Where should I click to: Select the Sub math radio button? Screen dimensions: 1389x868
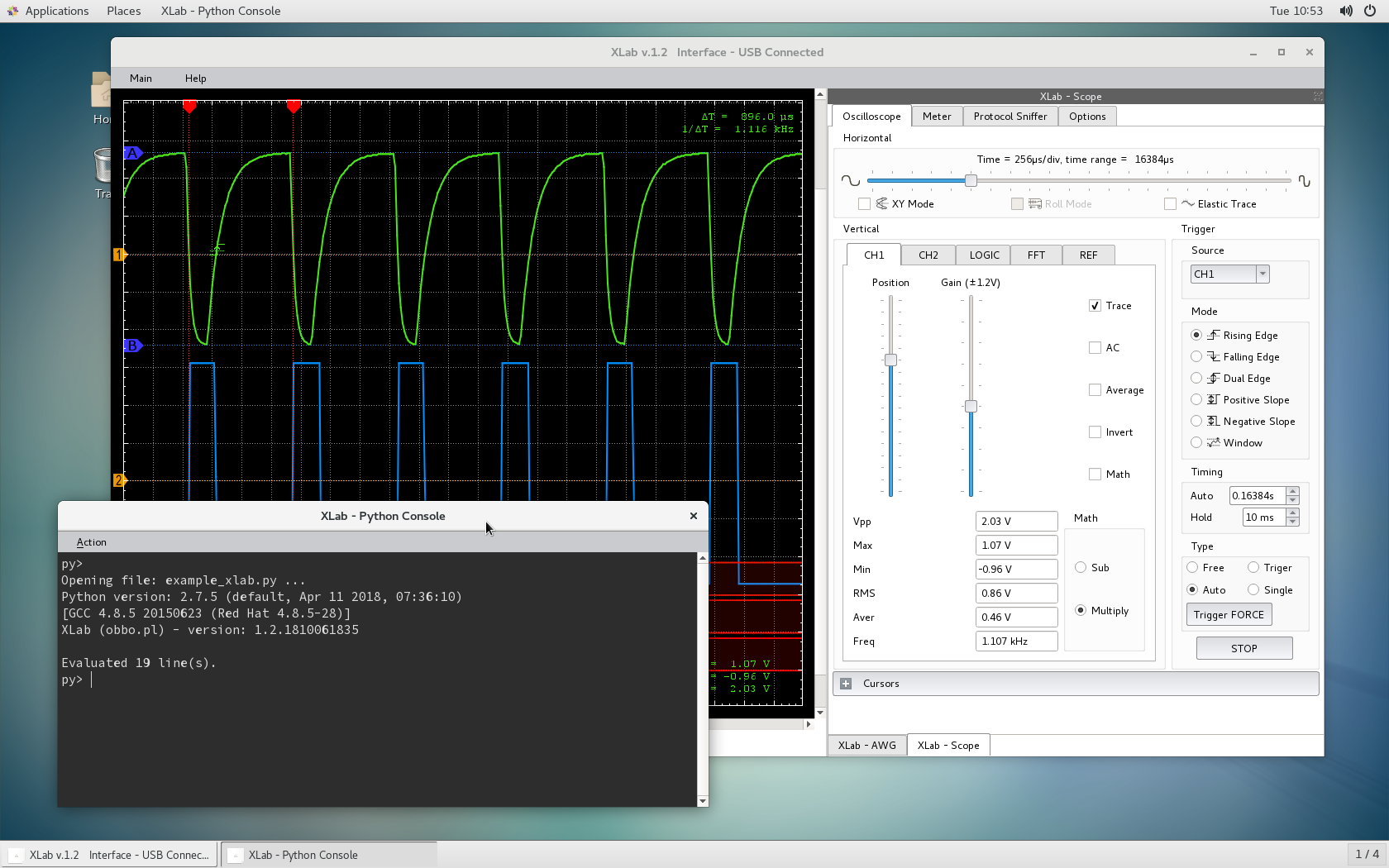1081,567
